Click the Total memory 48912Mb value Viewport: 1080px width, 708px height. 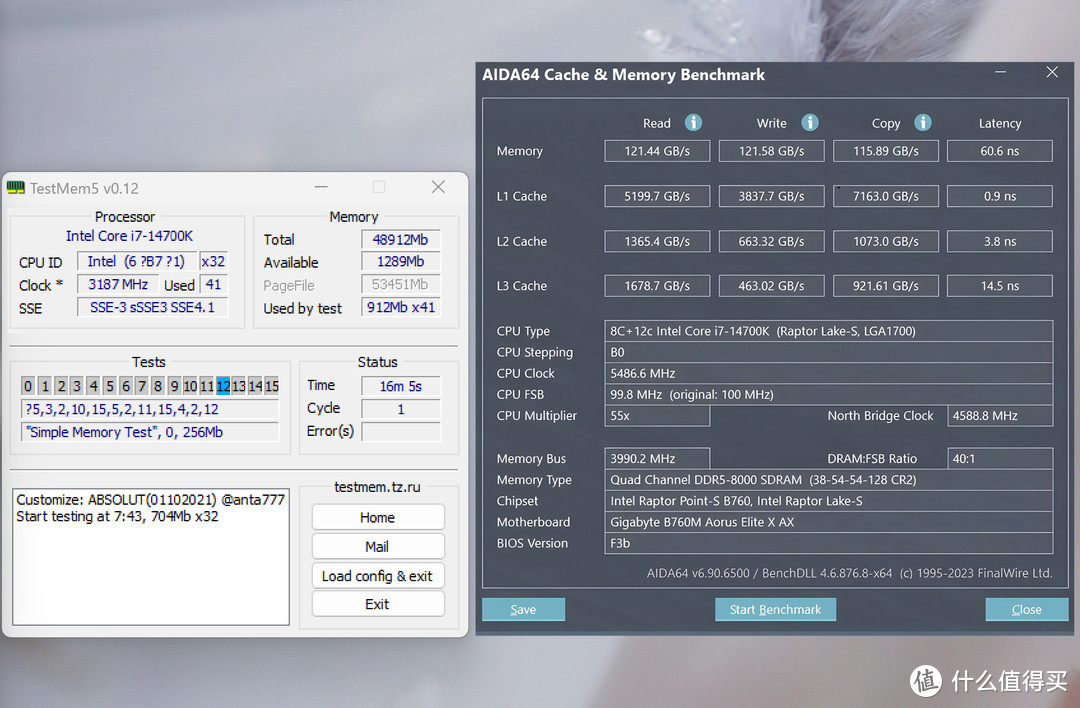pyautogui.click(x=400, y=240)
